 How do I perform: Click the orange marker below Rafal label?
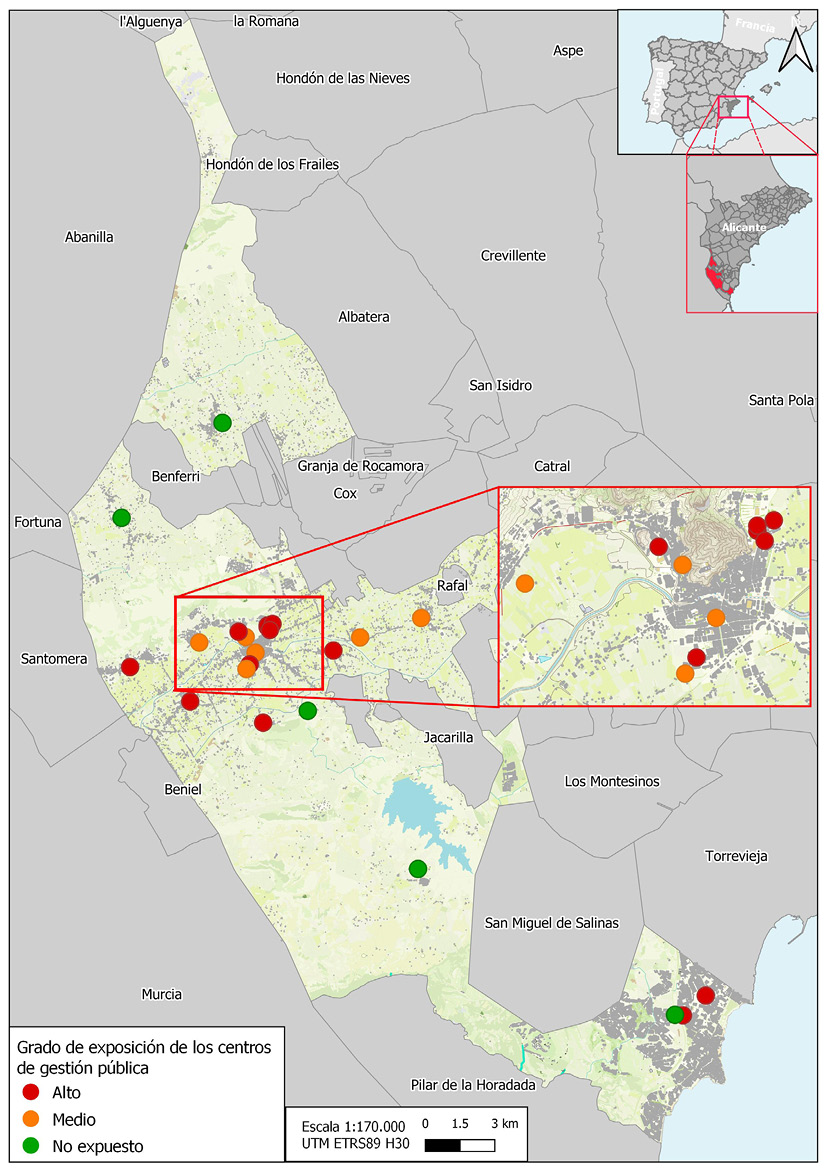click(x=421, y=618)
